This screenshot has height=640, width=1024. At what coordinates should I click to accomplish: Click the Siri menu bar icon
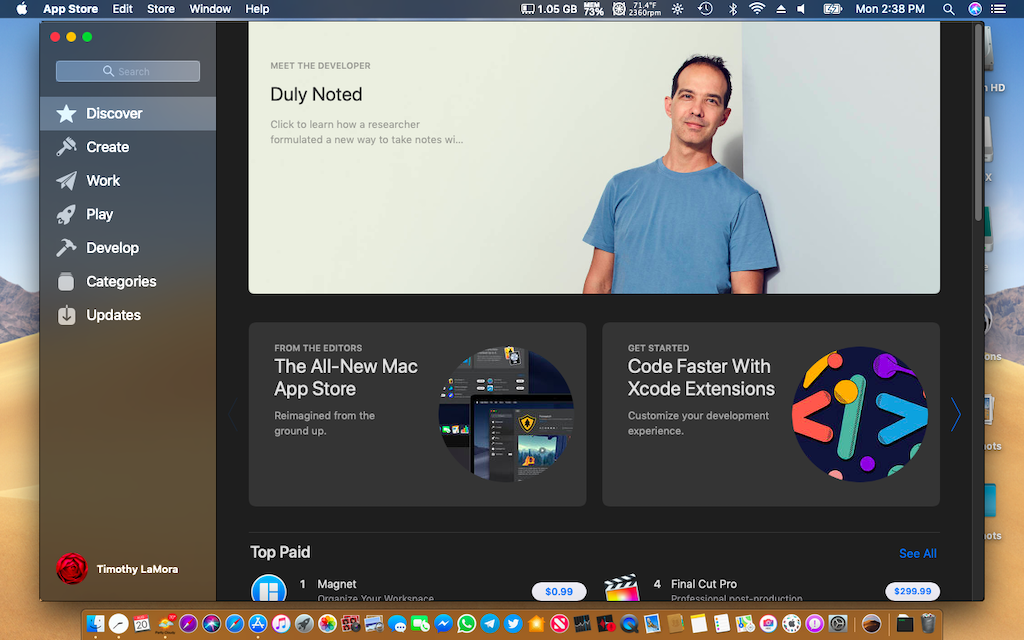click(x=974, y=9)
